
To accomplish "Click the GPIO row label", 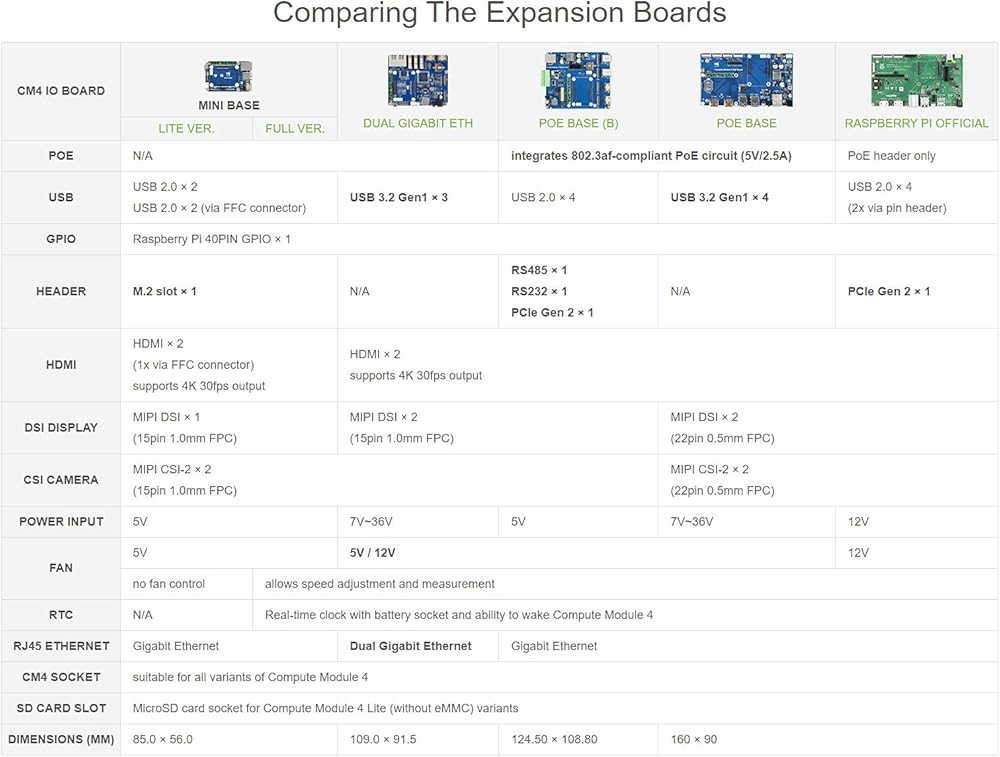I will (61, 239).
